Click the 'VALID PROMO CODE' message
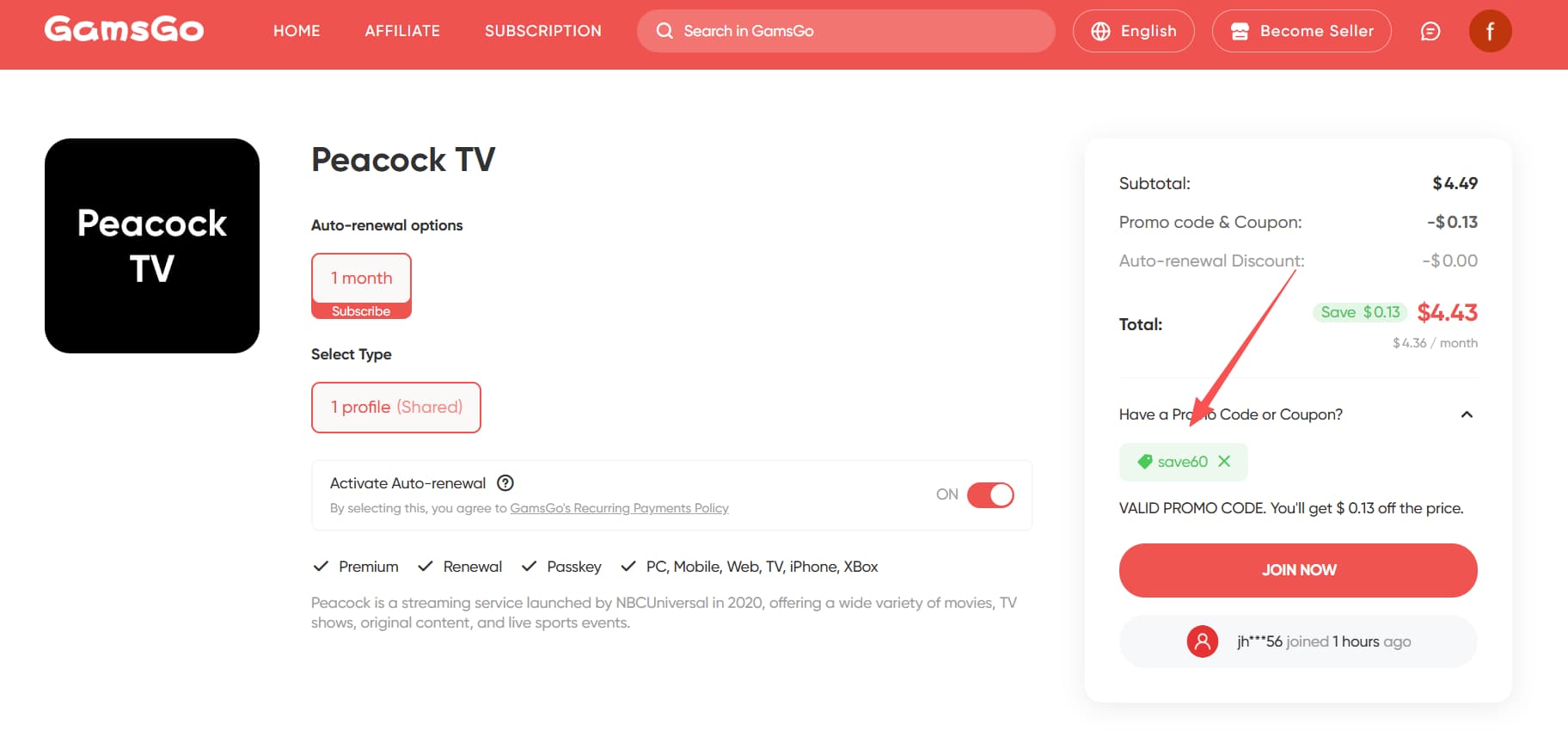The image size is (1568, 730). (x=1291, y=508)
